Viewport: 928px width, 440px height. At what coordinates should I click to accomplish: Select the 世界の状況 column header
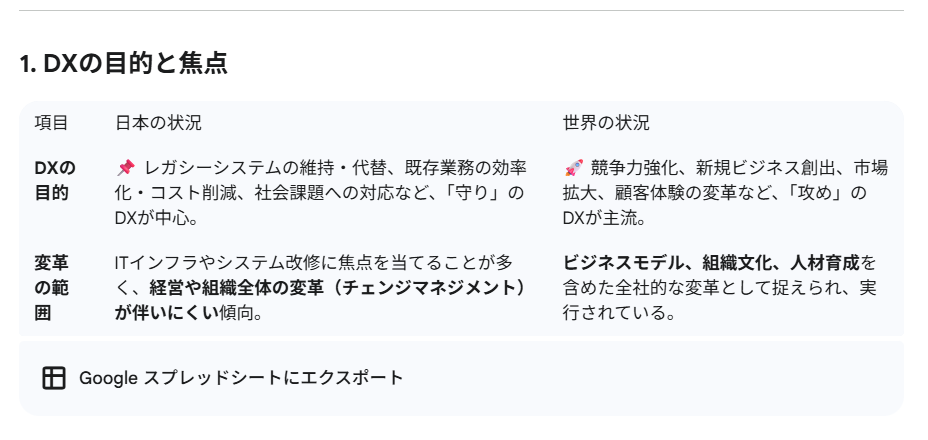(x=606, y=123)
